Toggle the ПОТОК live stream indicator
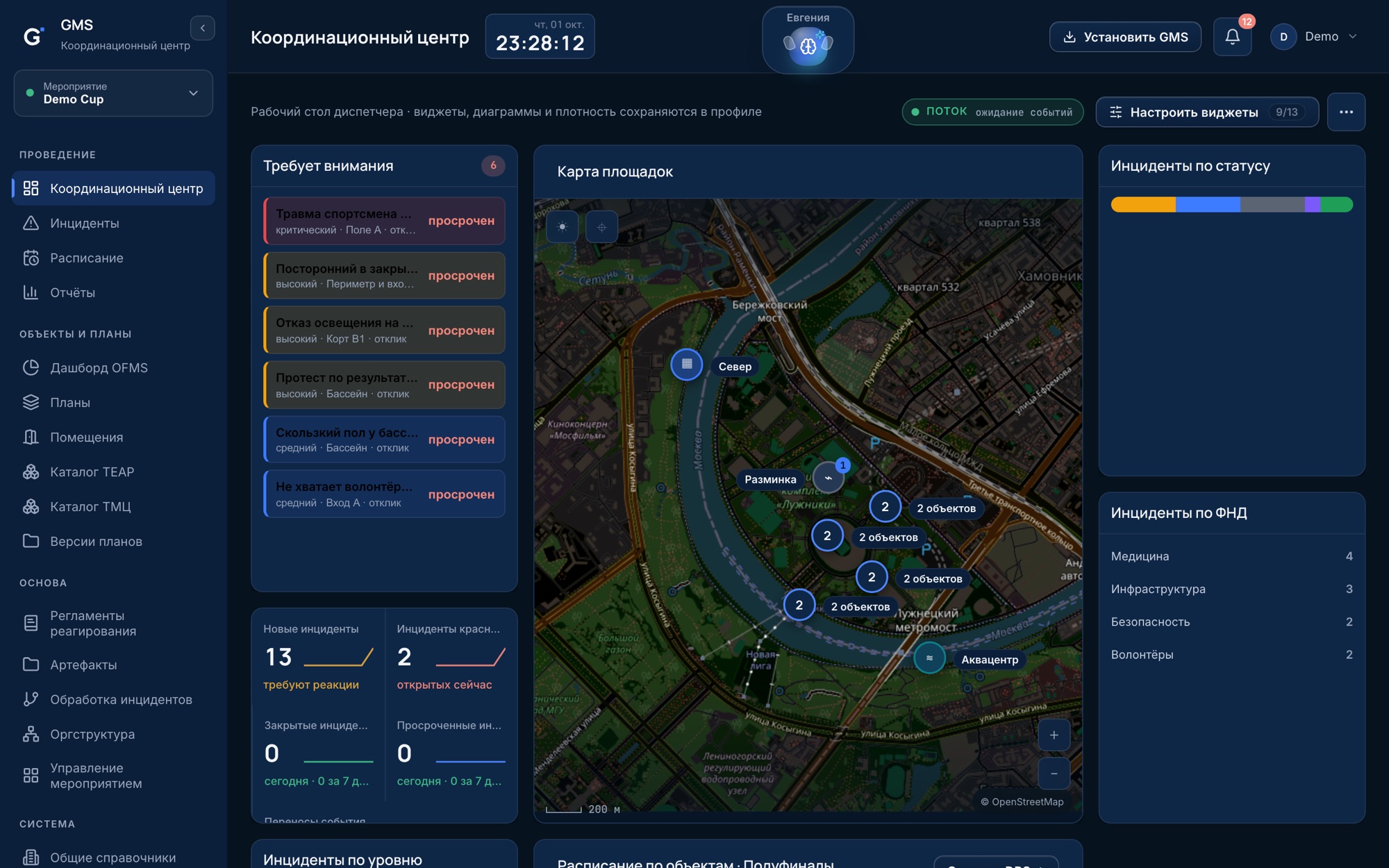 992,112
